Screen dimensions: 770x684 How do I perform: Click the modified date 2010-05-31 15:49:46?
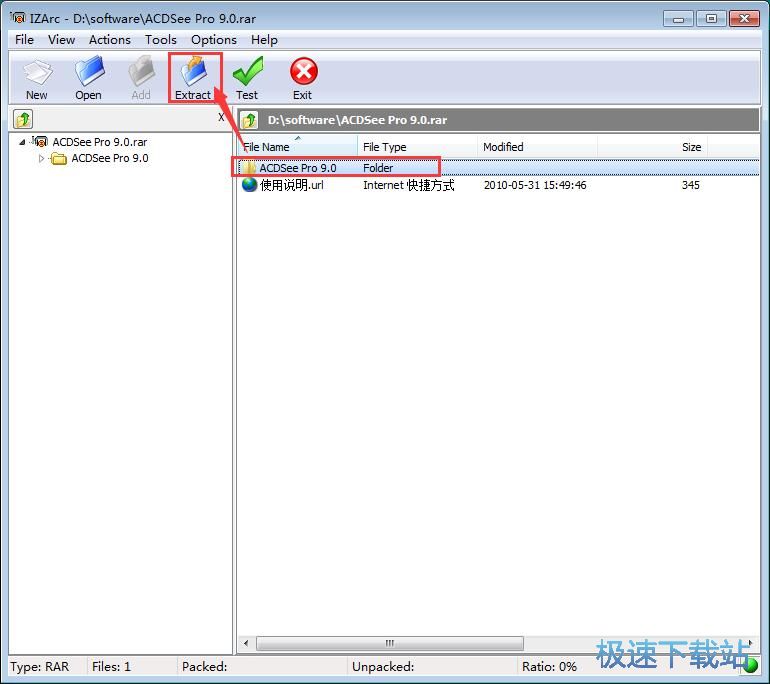pos(535,185)
